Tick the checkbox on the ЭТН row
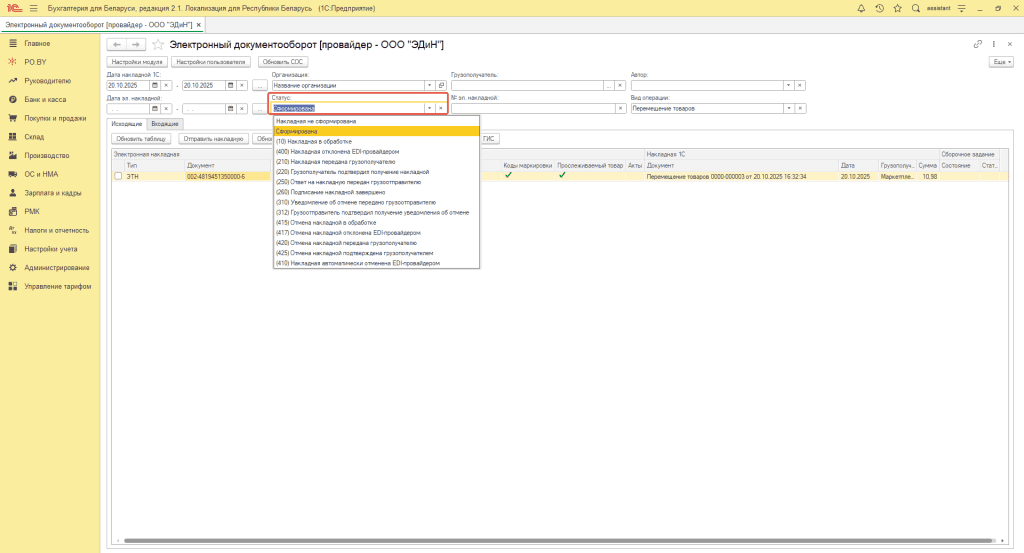Image resolution: width=1024 pixels, height=553 pixels. point(118,176)
